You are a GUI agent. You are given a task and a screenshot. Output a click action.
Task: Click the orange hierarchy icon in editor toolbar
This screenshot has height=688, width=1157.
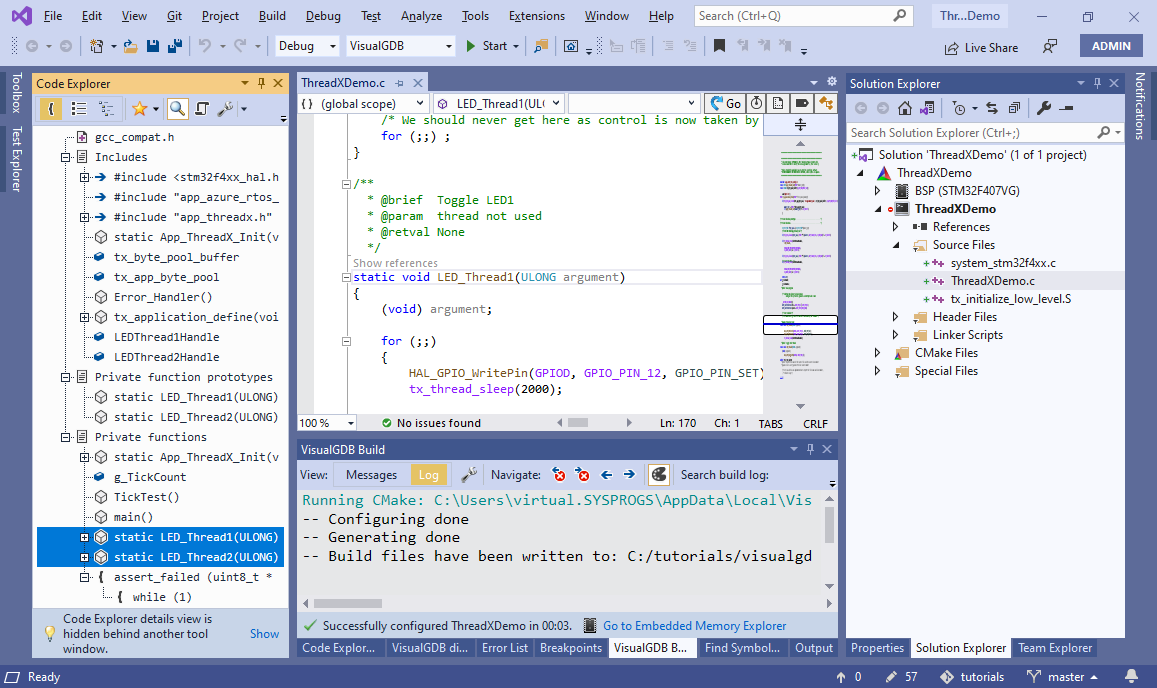[825, 103]
